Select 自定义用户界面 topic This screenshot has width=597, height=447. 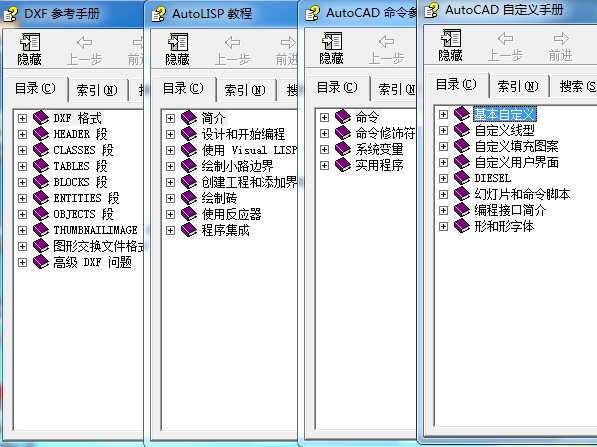click(x=517, y=163)
